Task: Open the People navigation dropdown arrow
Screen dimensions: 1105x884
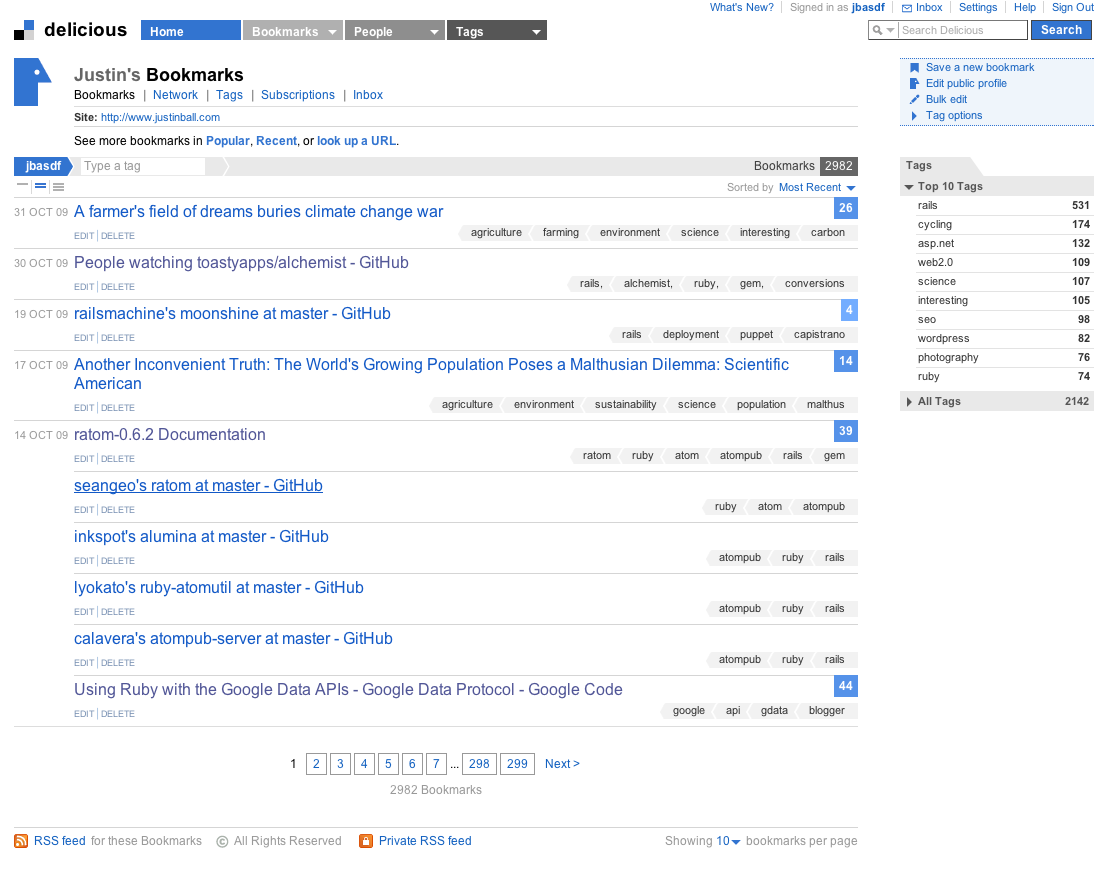Action: click(434, 32)
